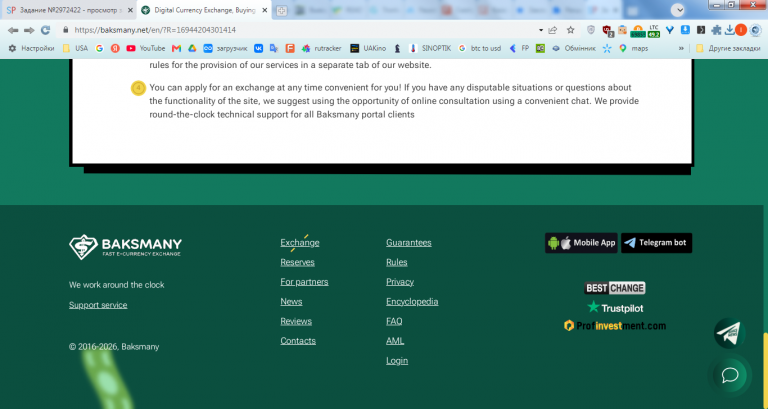Viewport: 768px width, 409px height.
Task: Expand the tab search dropdown arrow
Action: tap(678, 10)
